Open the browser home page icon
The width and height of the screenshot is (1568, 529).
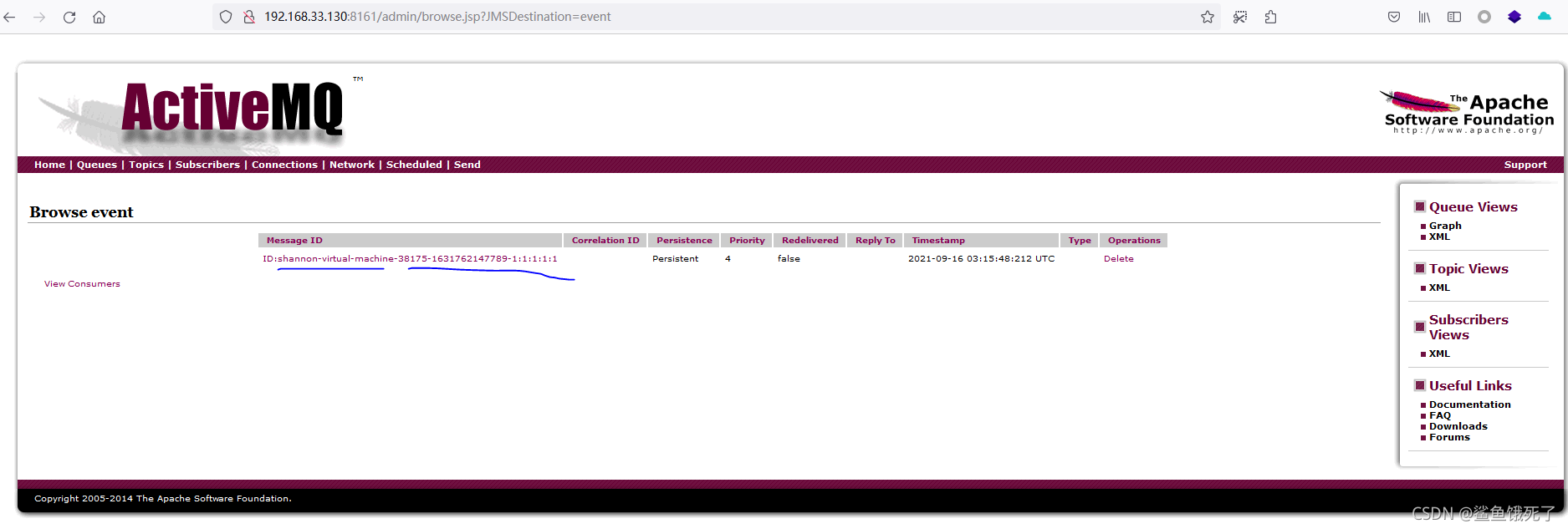99,17
